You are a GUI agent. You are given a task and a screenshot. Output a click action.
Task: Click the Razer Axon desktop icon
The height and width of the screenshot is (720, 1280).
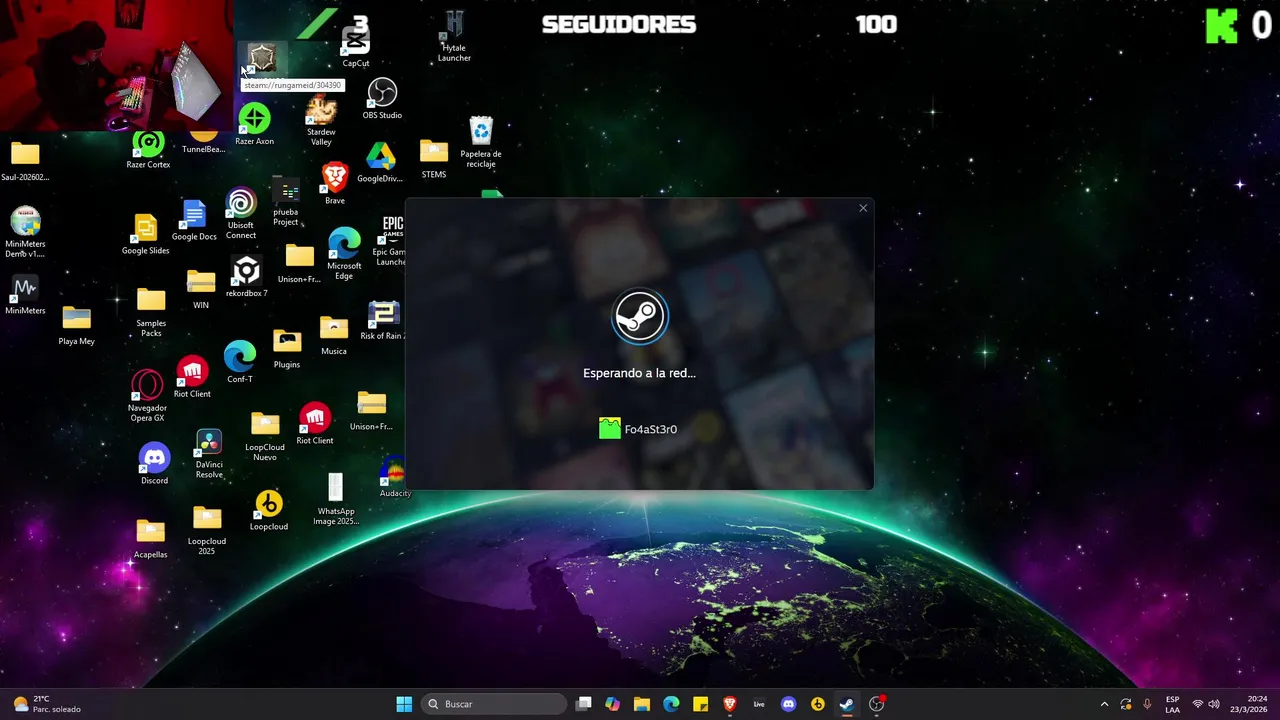254,125
